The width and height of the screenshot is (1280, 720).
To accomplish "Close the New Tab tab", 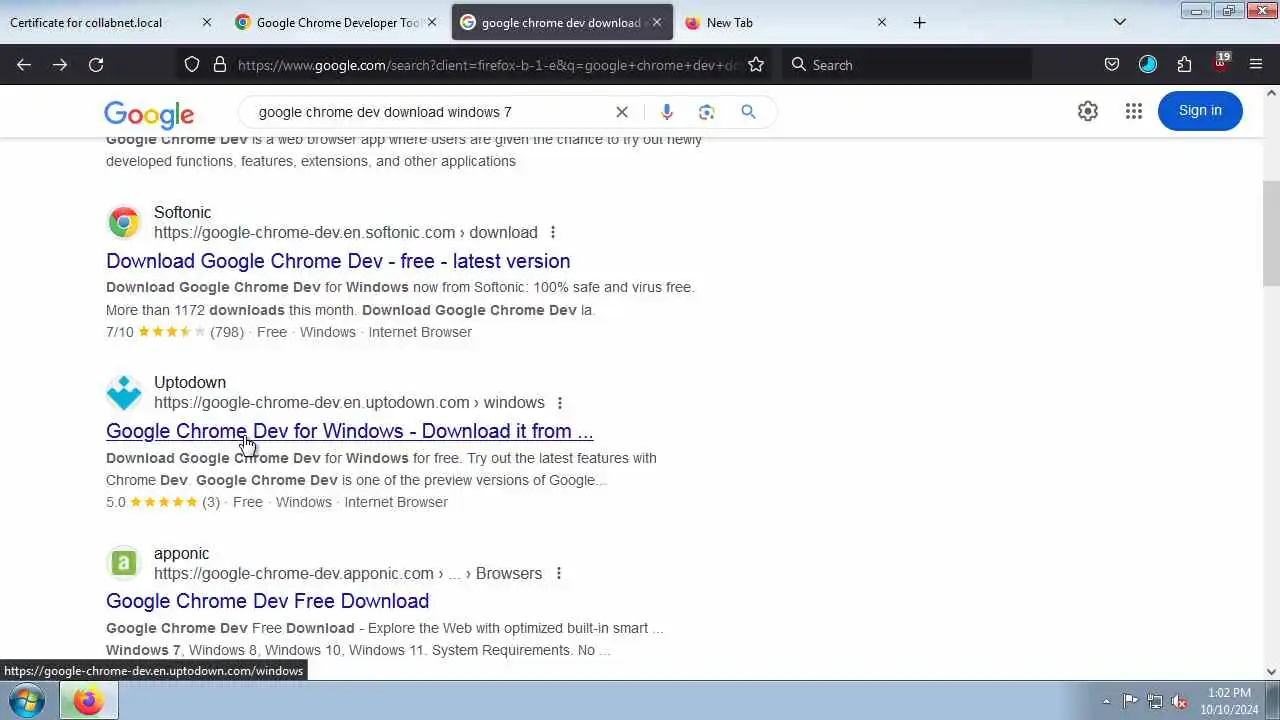I will (x=882, y=22).
